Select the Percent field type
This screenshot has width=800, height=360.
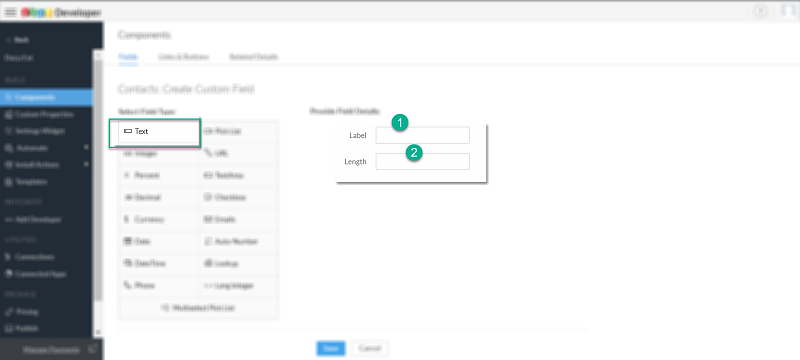point(159,175)
